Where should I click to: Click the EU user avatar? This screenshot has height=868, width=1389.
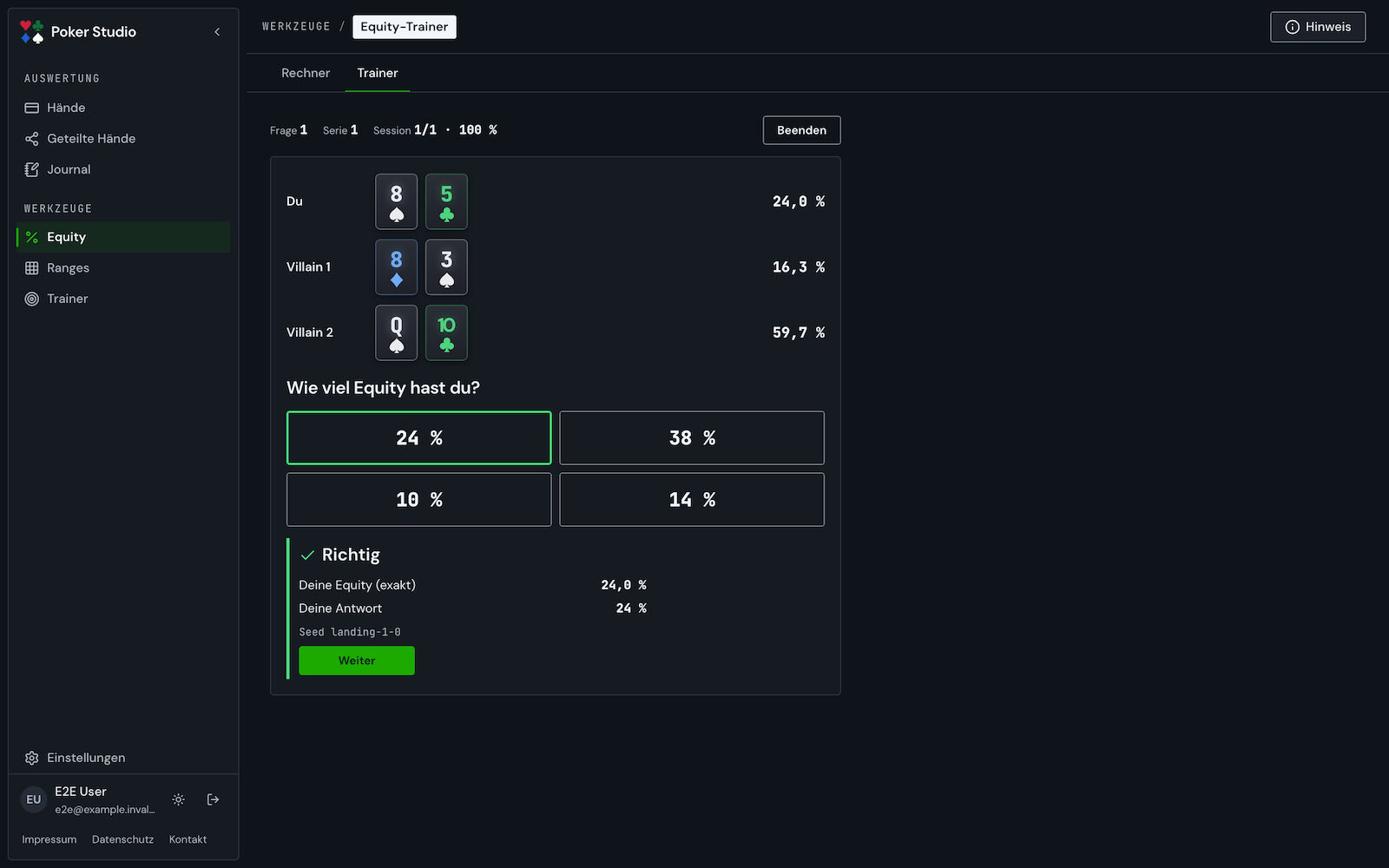tap(34, 799)
